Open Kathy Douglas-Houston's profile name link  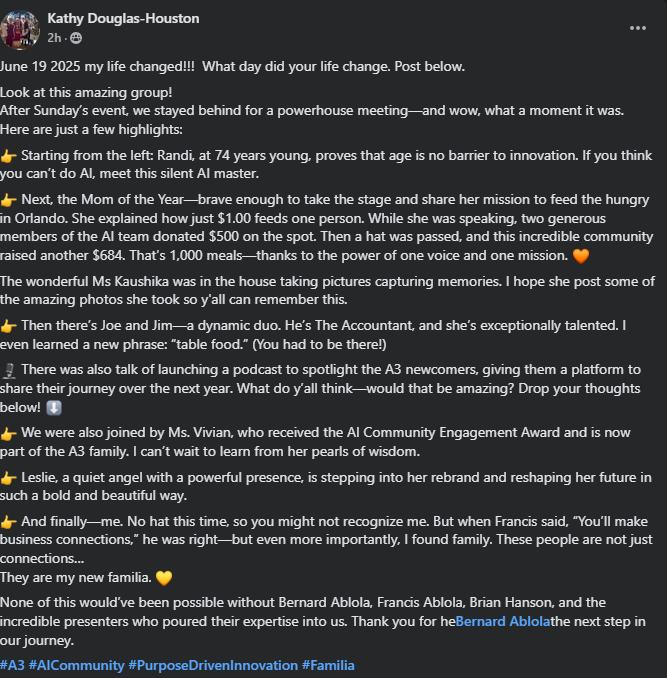(123, 18)
